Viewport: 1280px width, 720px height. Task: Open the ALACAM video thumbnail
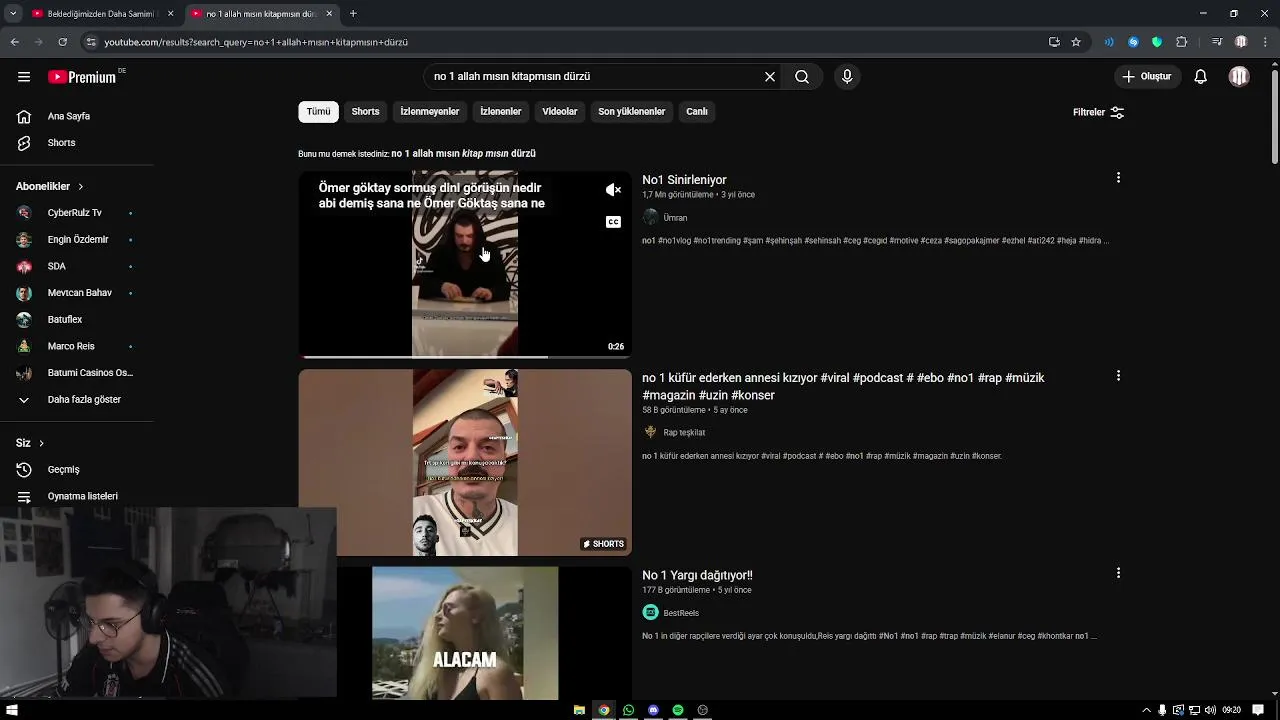coord(465,633)
